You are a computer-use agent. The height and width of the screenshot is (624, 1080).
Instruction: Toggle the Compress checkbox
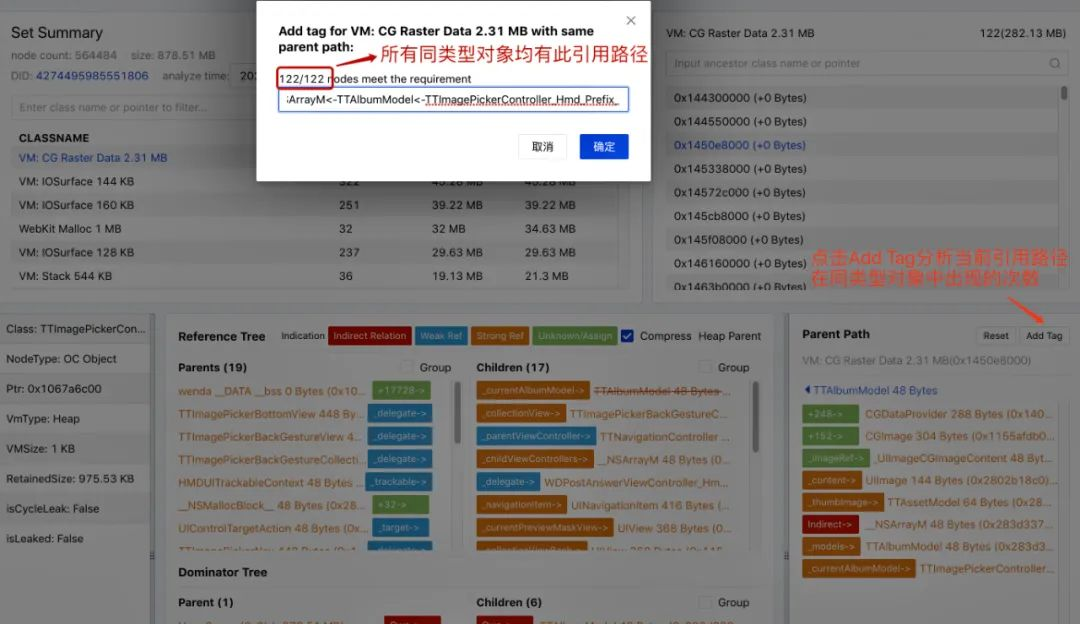pyautogui.click(x=627, y=336)
